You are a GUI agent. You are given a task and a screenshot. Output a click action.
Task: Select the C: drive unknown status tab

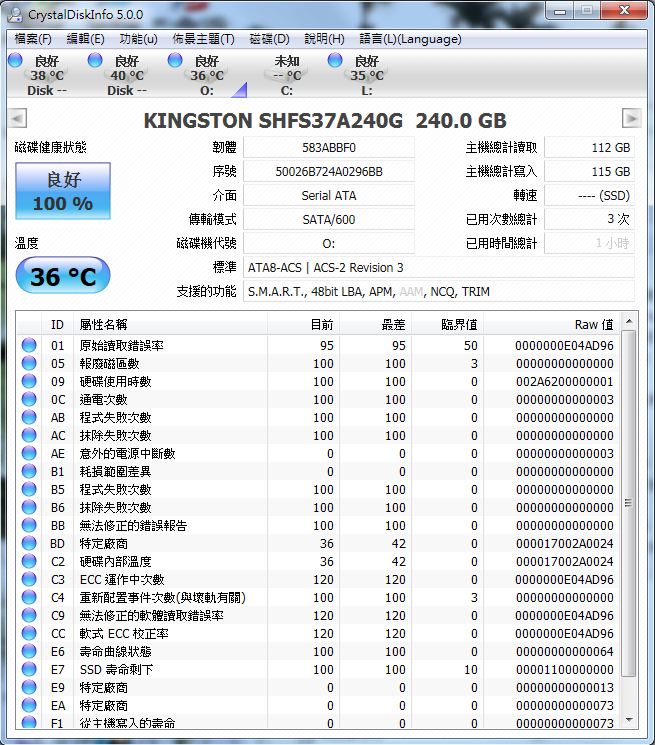click(x=287, y=75)
